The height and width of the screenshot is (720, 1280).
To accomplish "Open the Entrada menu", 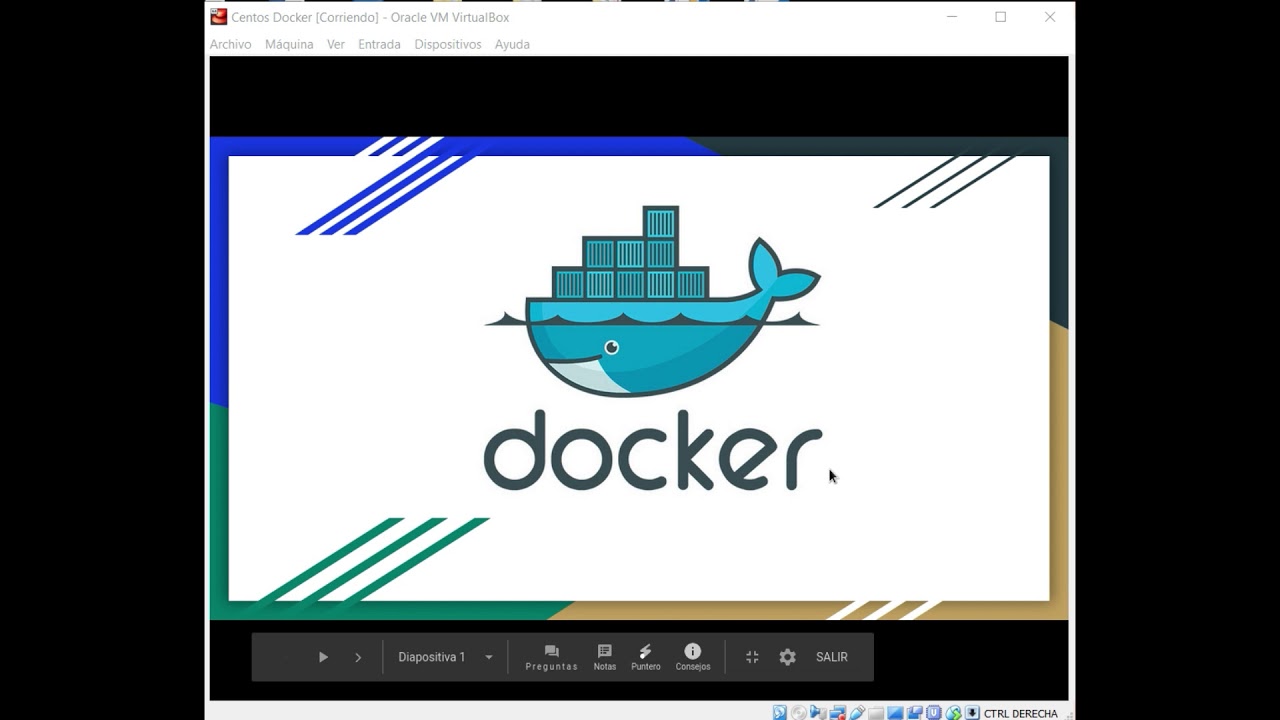I will click(x=379, y=44).
